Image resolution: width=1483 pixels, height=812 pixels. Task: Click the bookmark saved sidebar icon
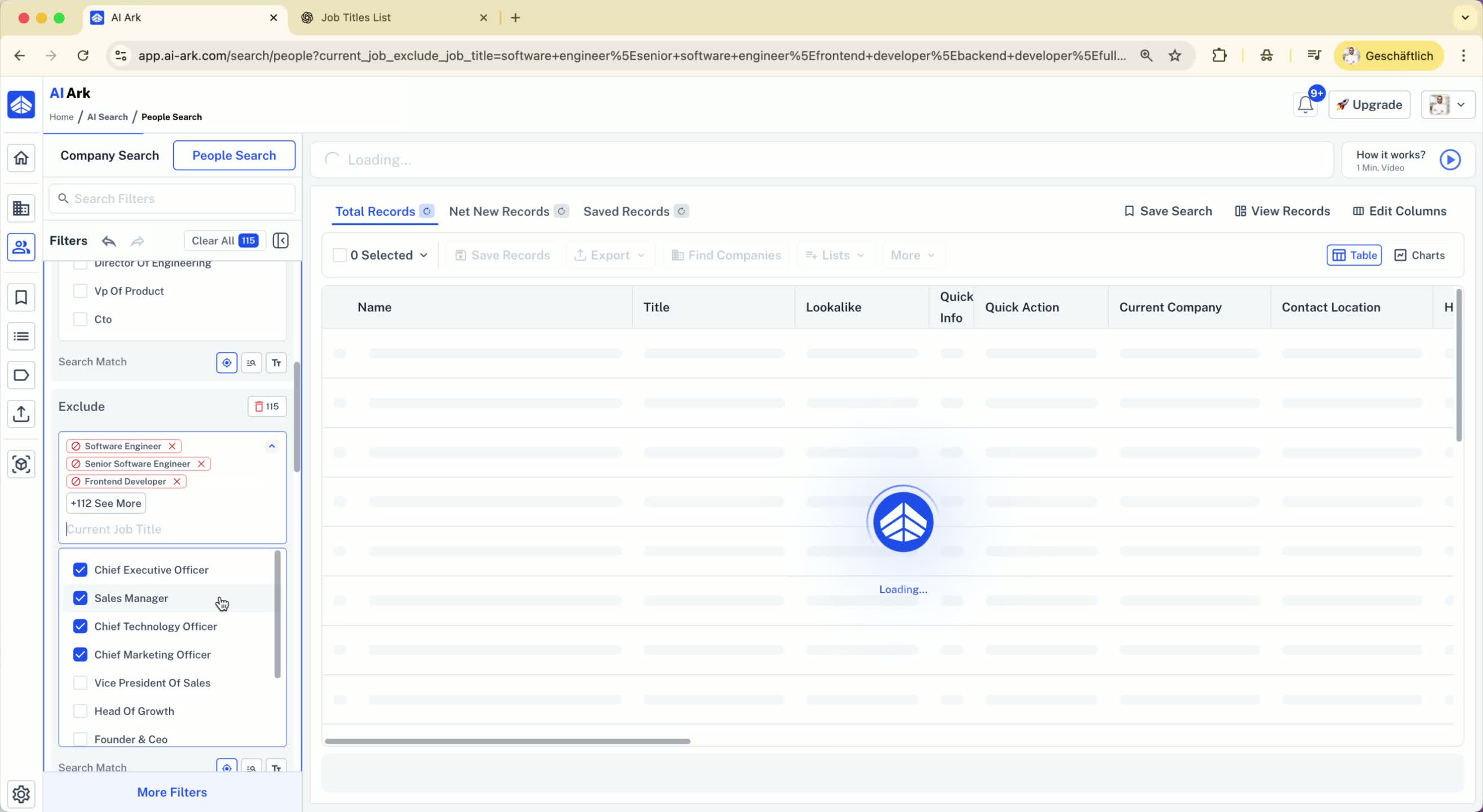pos(21,298)
